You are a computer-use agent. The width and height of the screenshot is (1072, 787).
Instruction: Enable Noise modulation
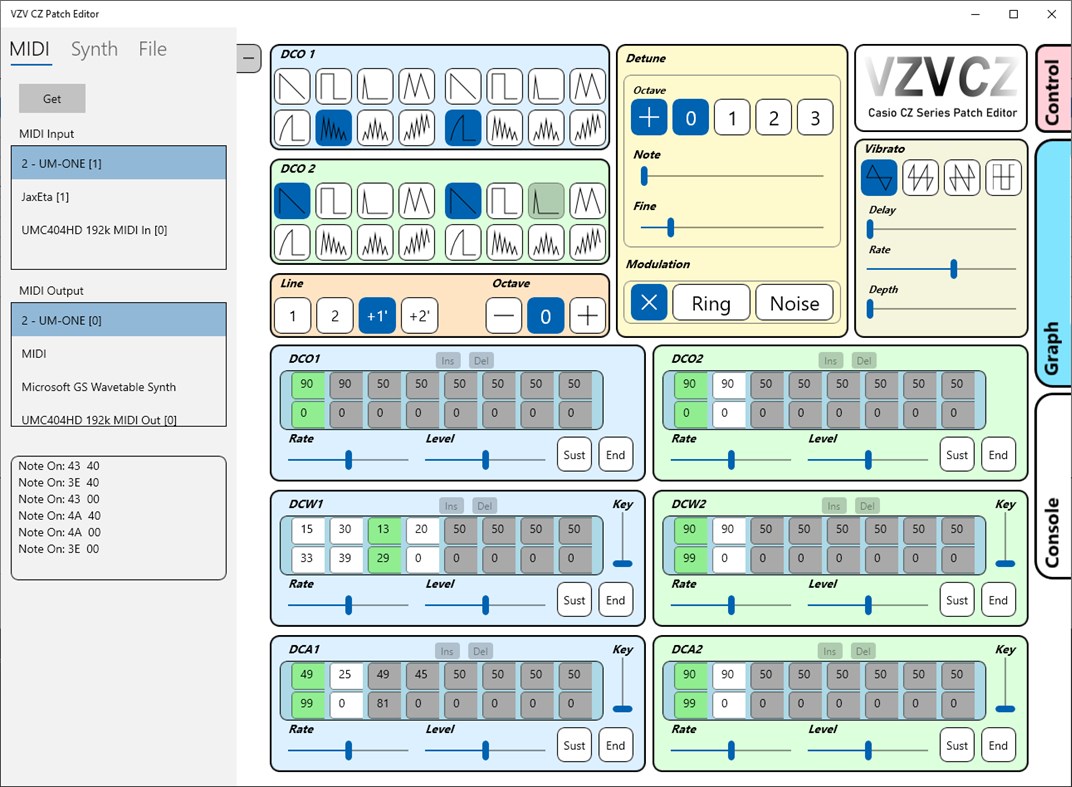795,302
